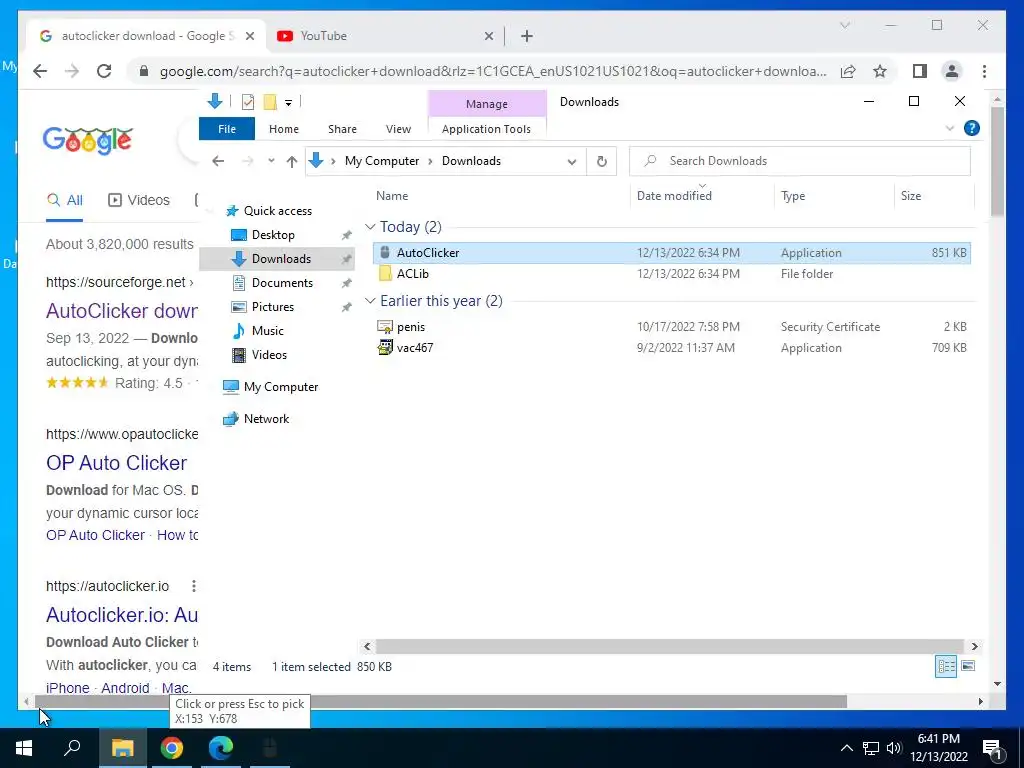Image resolution: width=1024 pixels, height=768 pixels.
Task: Open the Share ribbon tab
Action: [342, 129]
